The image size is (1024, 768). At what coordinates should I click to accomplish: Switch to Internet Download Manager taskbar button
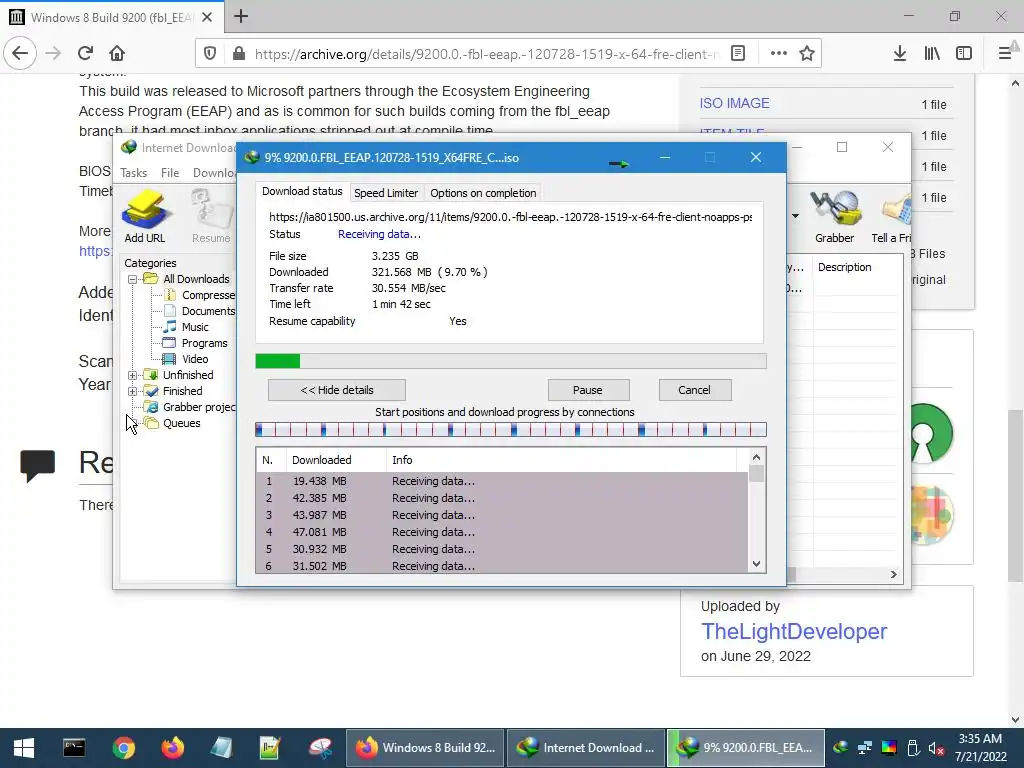[586, 748]
